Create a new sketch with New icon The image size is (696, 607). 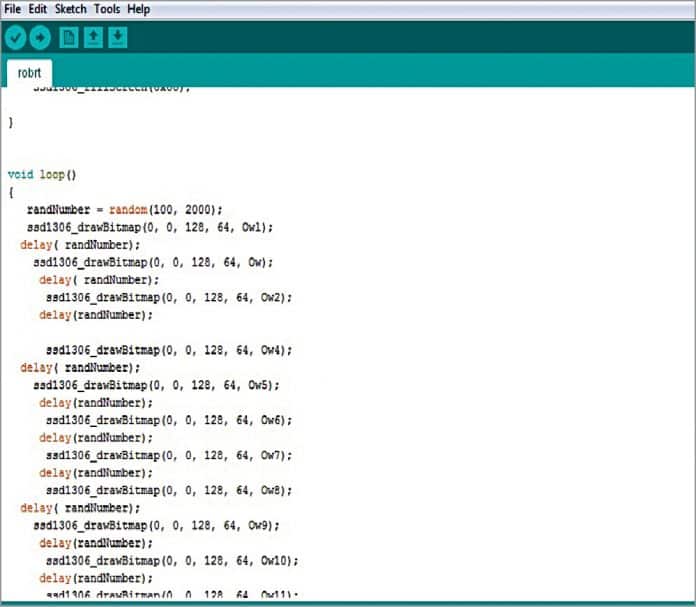coord(69,38)
